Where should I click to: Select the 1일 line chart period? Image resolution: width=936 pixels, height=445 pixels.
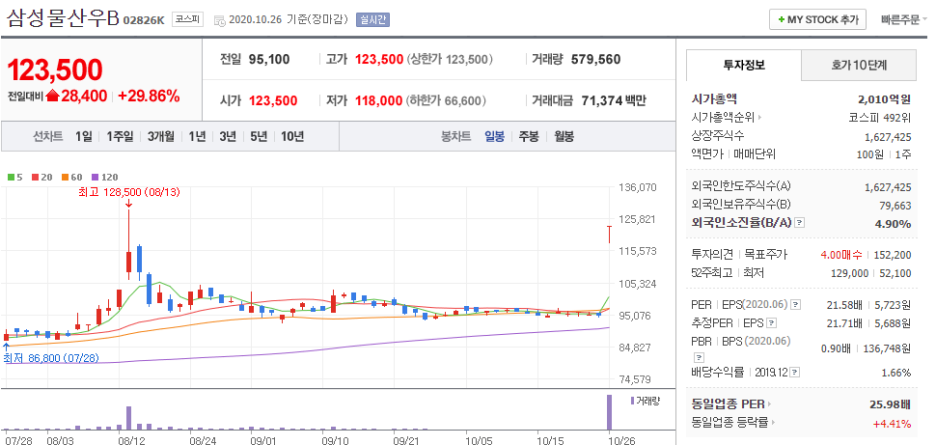[84, 137]
